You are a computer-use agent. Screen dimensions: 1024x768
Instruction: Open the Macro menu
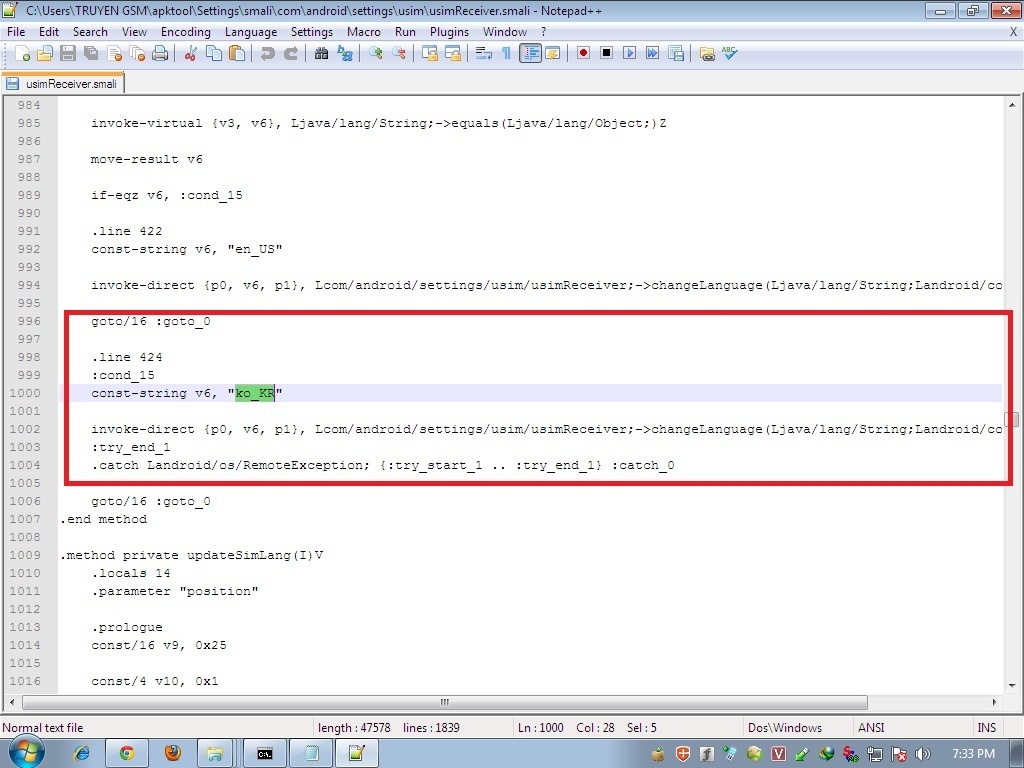click(x=364, y=31)
